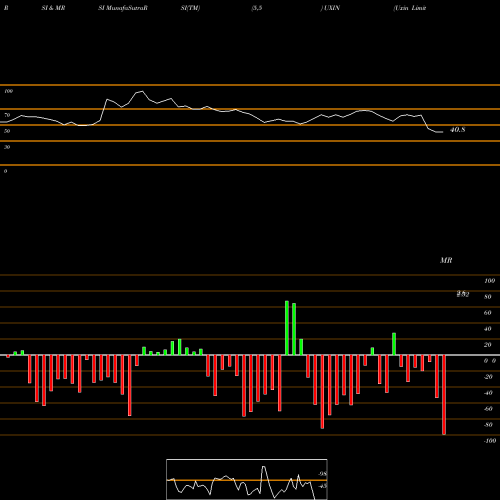Click the MR axis label -60
Viewport: 500px width, 500px height.
488,409
